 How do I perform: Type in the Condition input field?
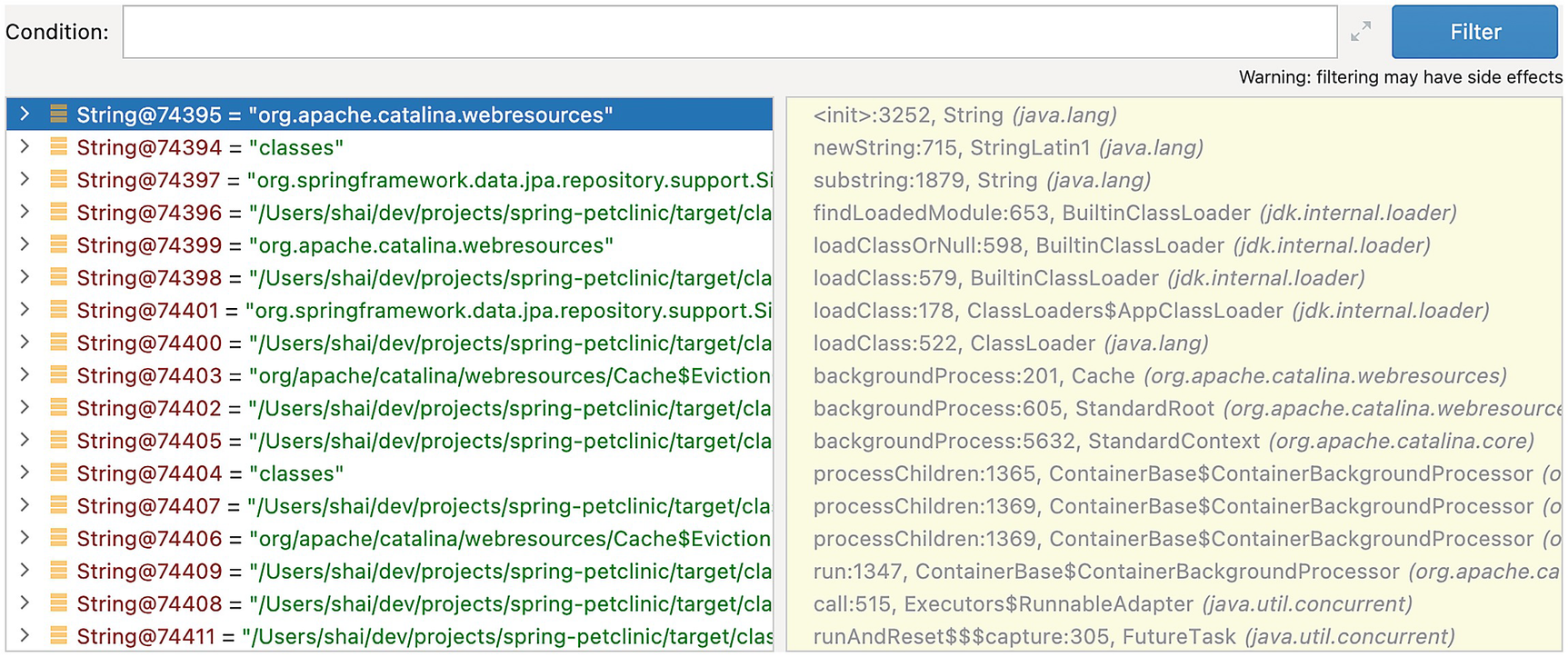click(729, 32)
